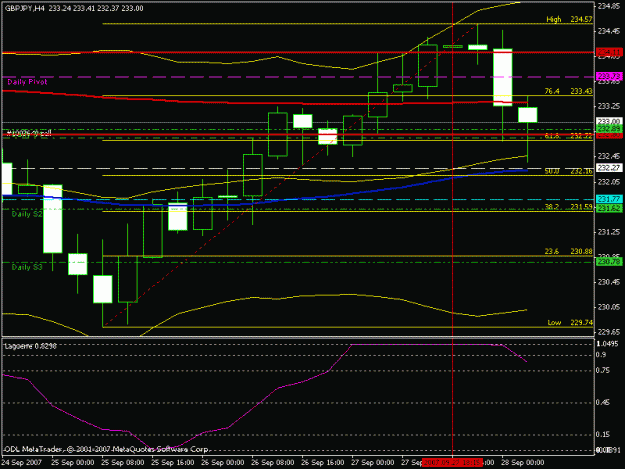Click the red crosshair date tag on time axis
Image resolution: width=625 pixels, height=469 pixels.
click(x=452, y=463)
